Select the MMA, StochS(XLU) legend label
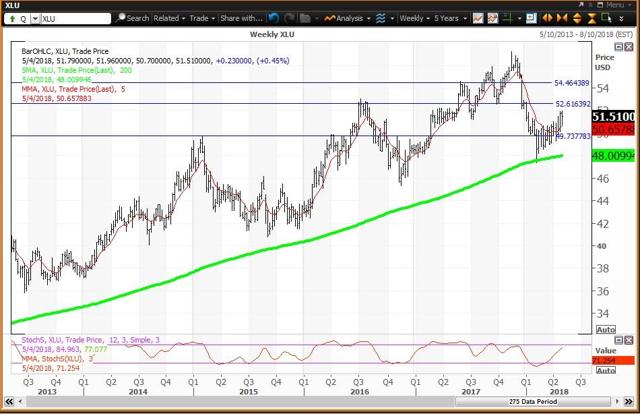 point(58,359)
